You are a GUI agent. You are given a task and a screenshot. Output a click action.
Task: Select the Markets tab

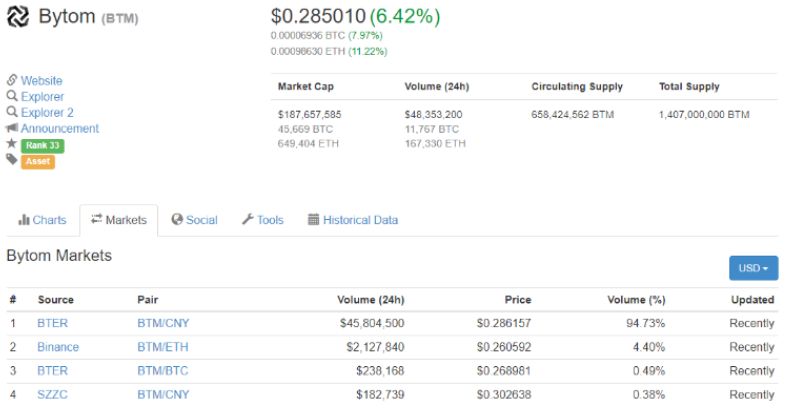(118, 220)
